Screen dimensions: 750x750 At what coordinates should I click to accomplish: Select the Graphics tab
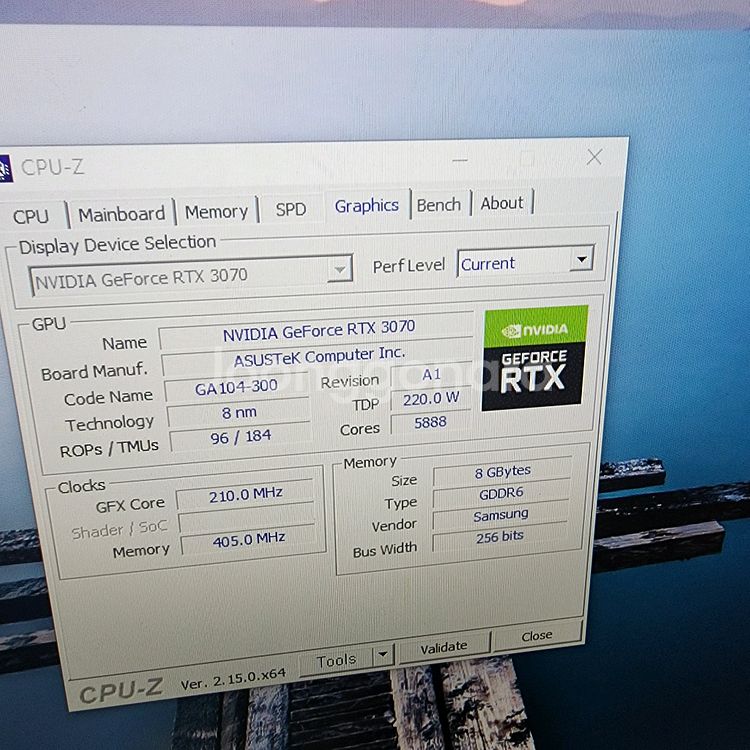pos(367,206)
